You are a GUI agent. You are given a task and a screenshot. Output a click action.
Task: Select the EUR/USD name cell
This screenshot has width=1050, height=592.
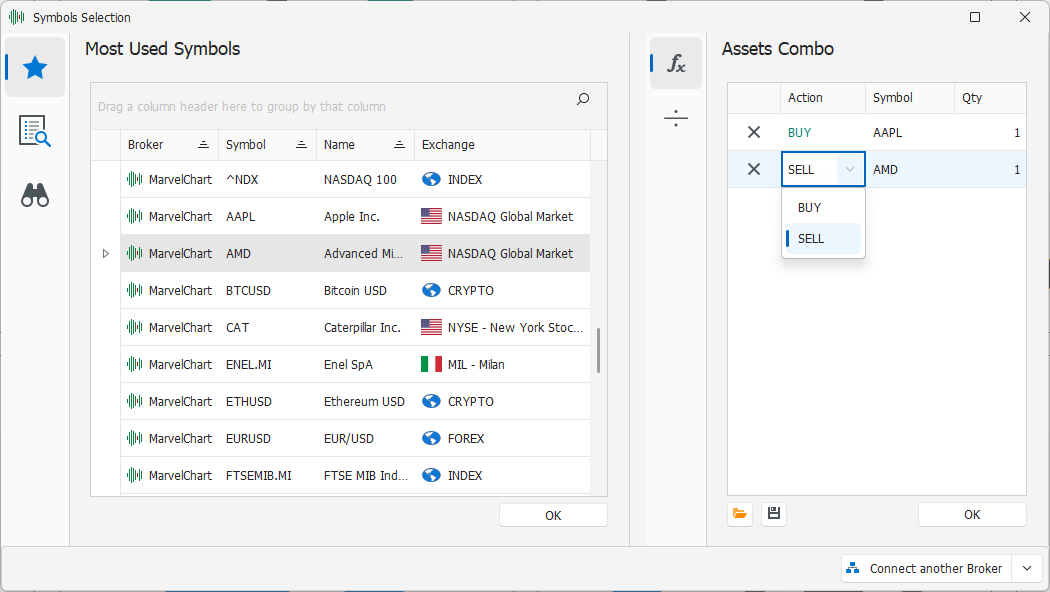coord(366,439)
